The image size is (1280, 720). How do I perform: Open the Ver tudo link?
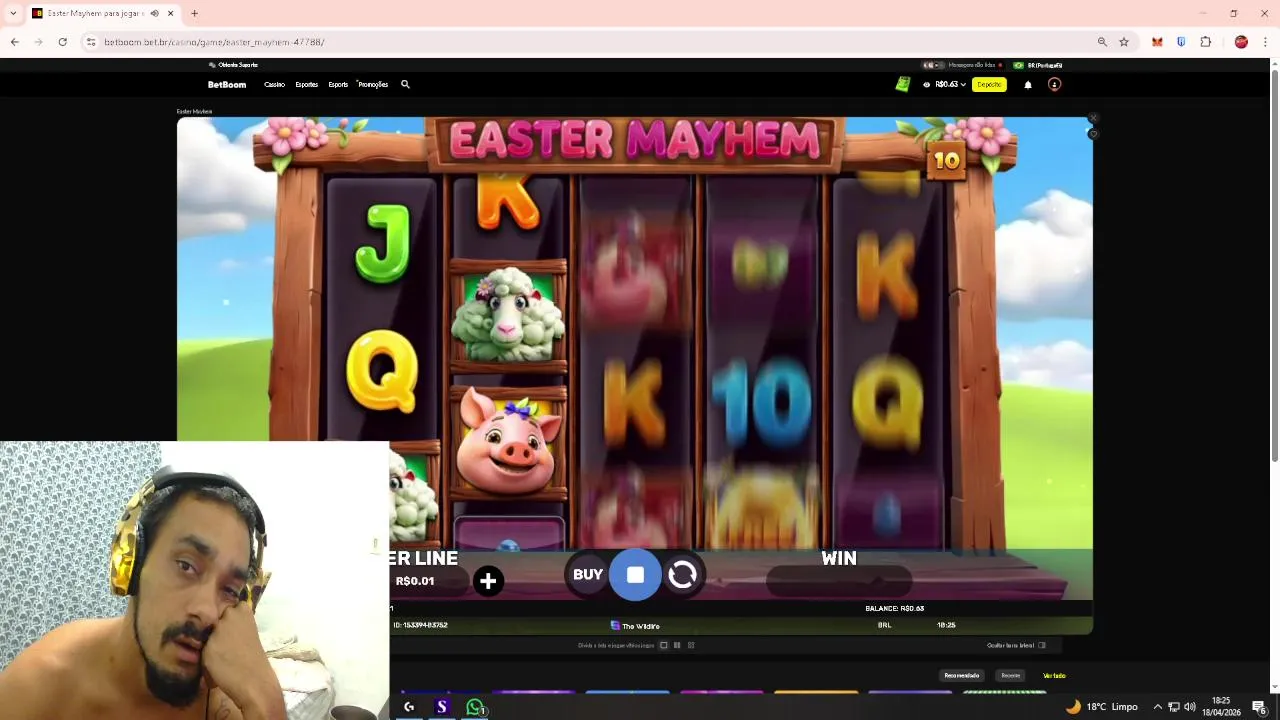tap(1054, 675)
